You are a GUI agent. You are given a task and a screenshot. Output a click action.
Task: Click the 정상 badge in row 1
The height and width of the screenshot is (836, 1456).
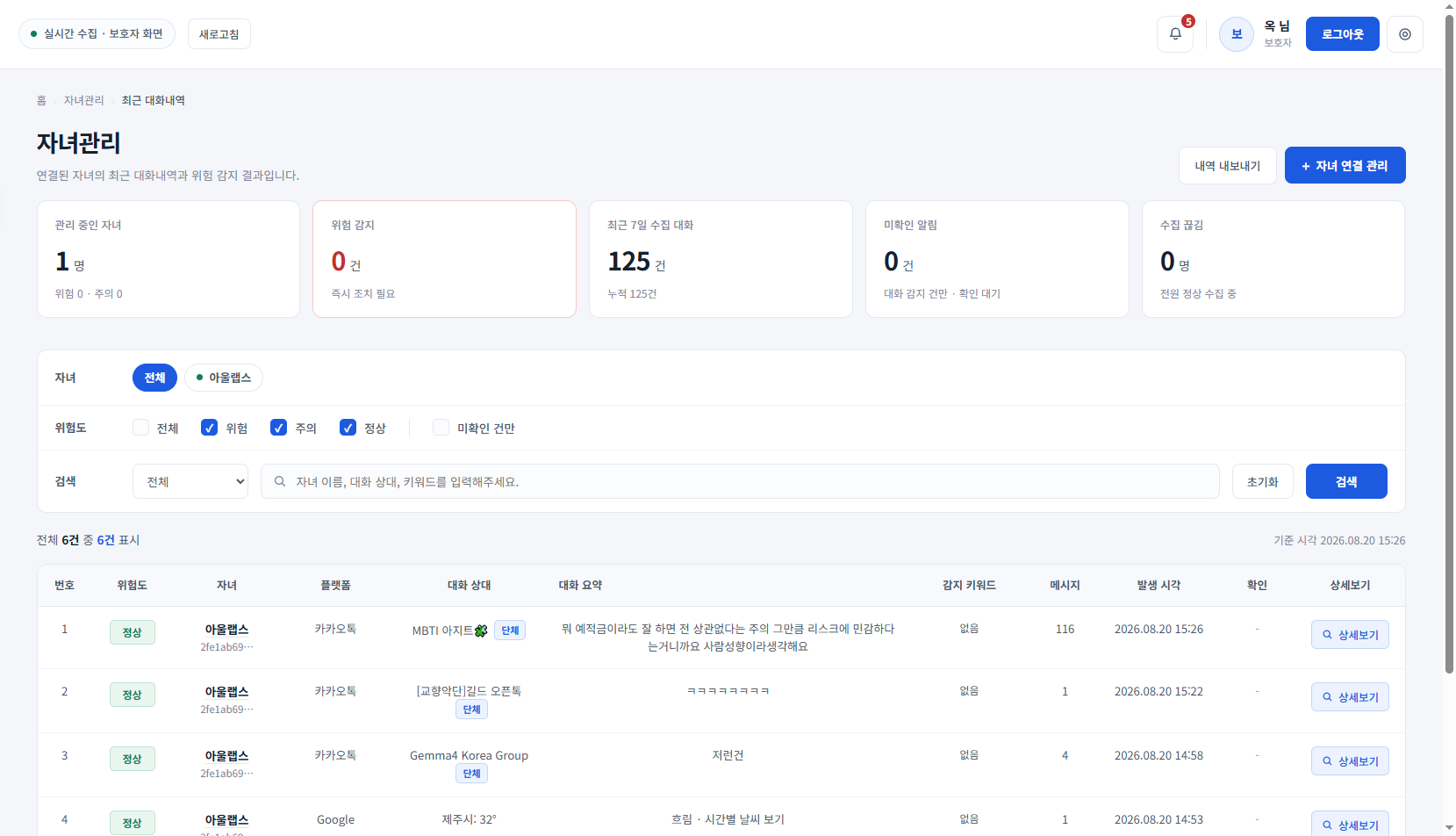tap(133, 632)
